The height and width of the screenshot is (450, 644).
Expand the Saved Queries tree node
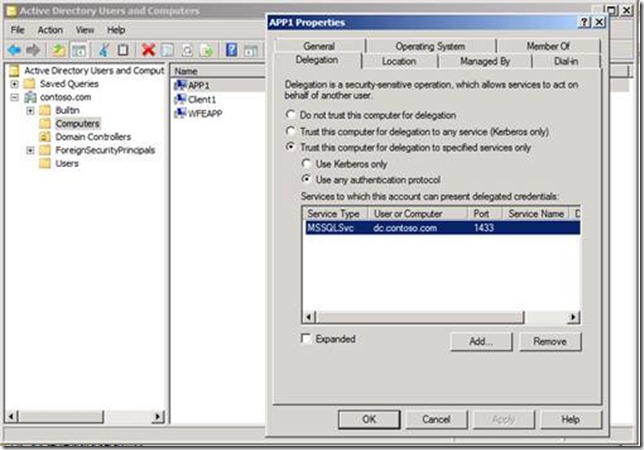[15, 84]
